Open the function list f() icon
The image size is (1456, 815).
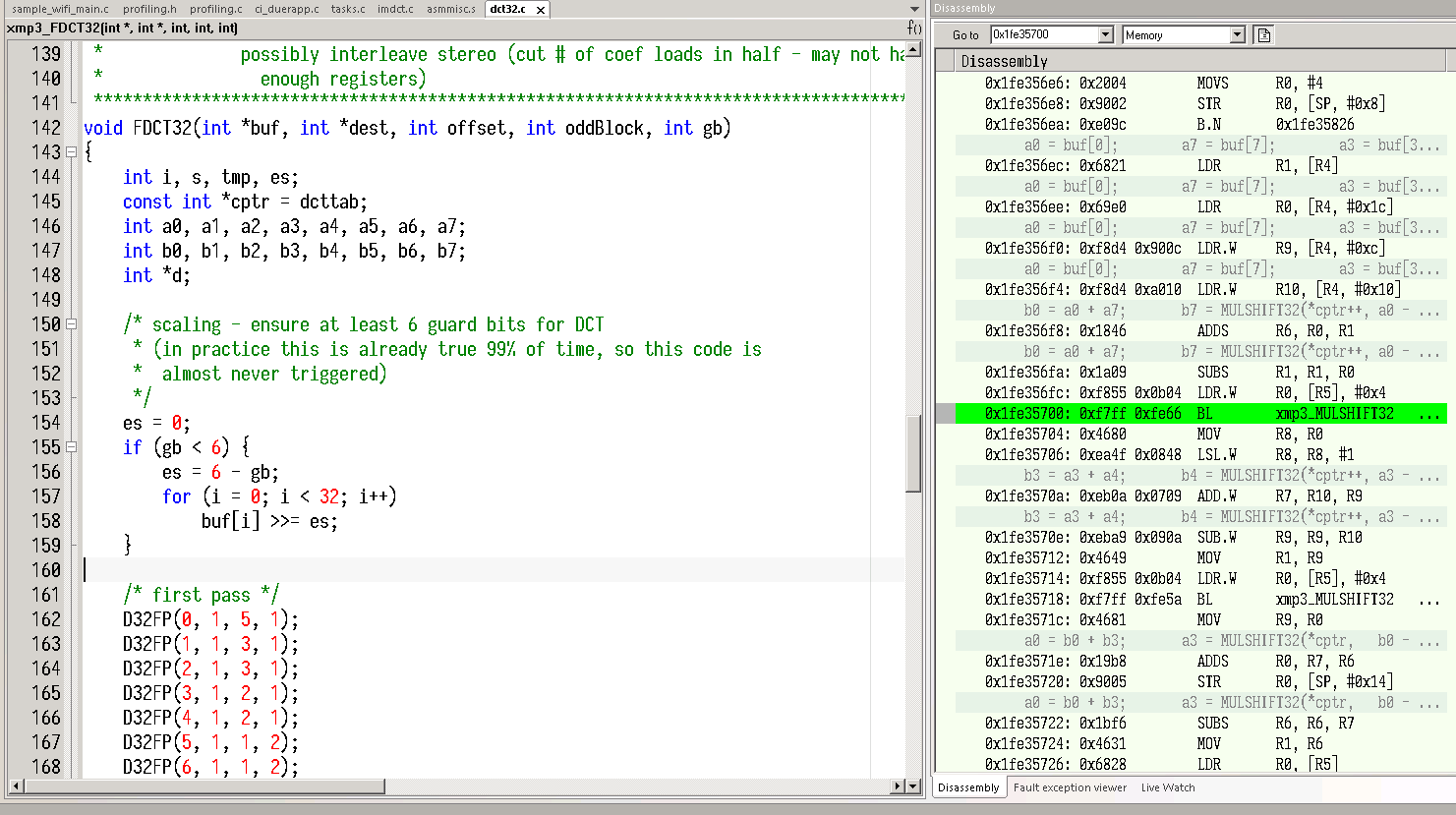point(914,28)
